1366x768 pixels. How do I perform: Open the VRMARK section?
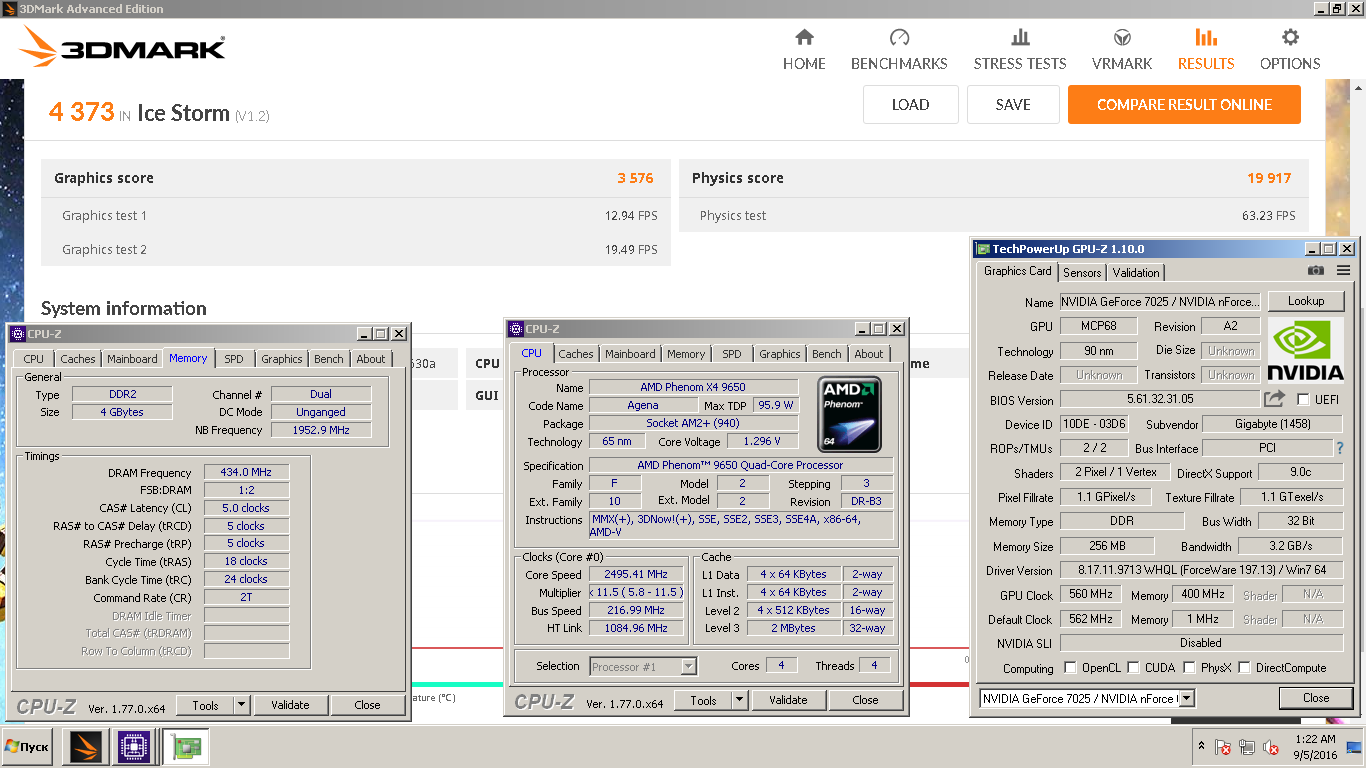1122,50
